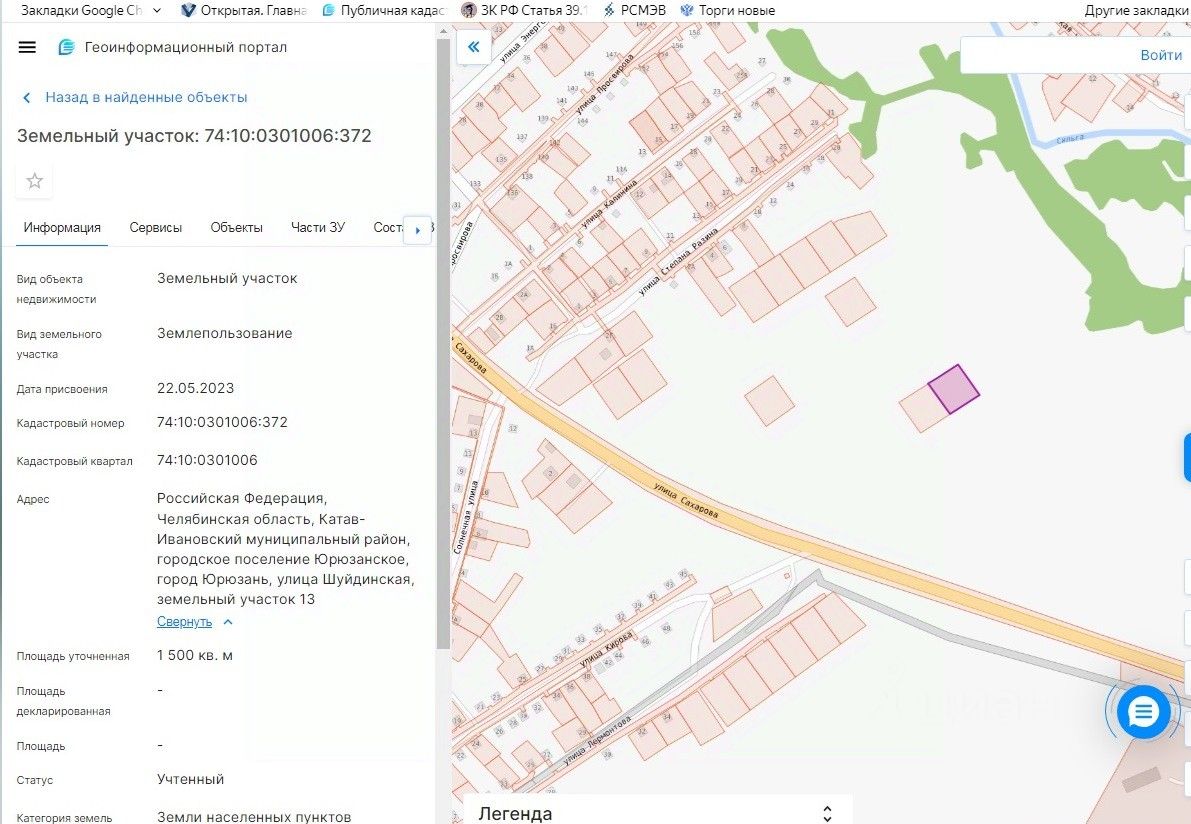The image size is (1191, 824).
Task: Expand the Легенда panel
Action: (826, 813)
